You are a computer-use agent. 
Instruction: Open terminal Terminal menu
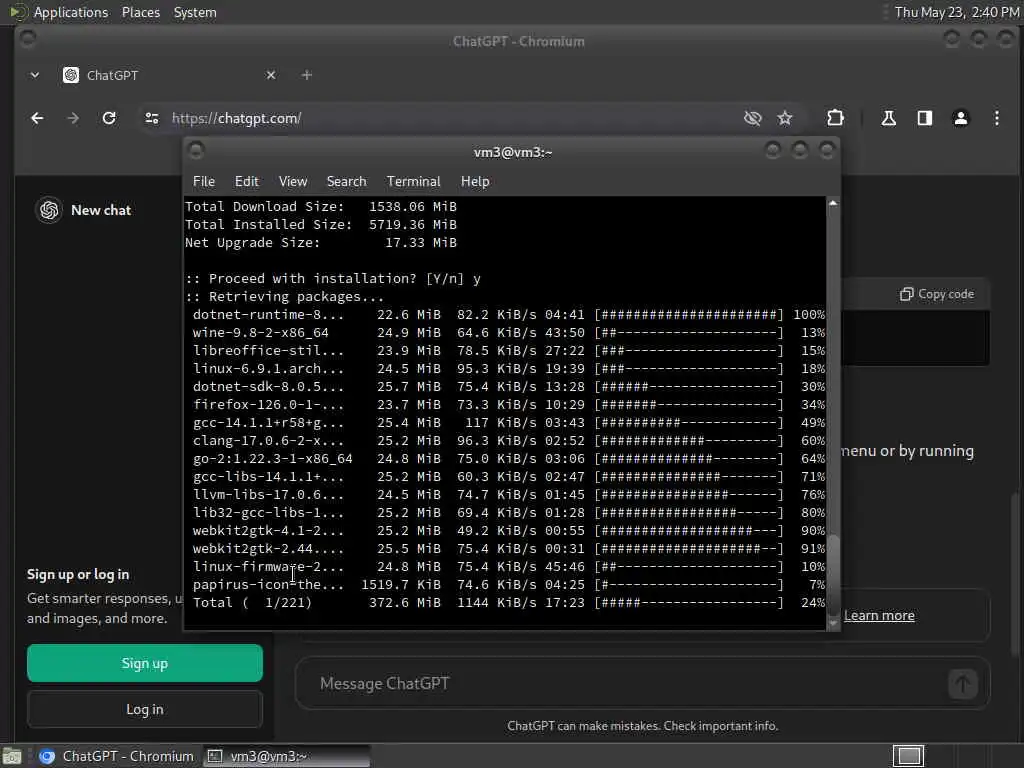[413, 182]
